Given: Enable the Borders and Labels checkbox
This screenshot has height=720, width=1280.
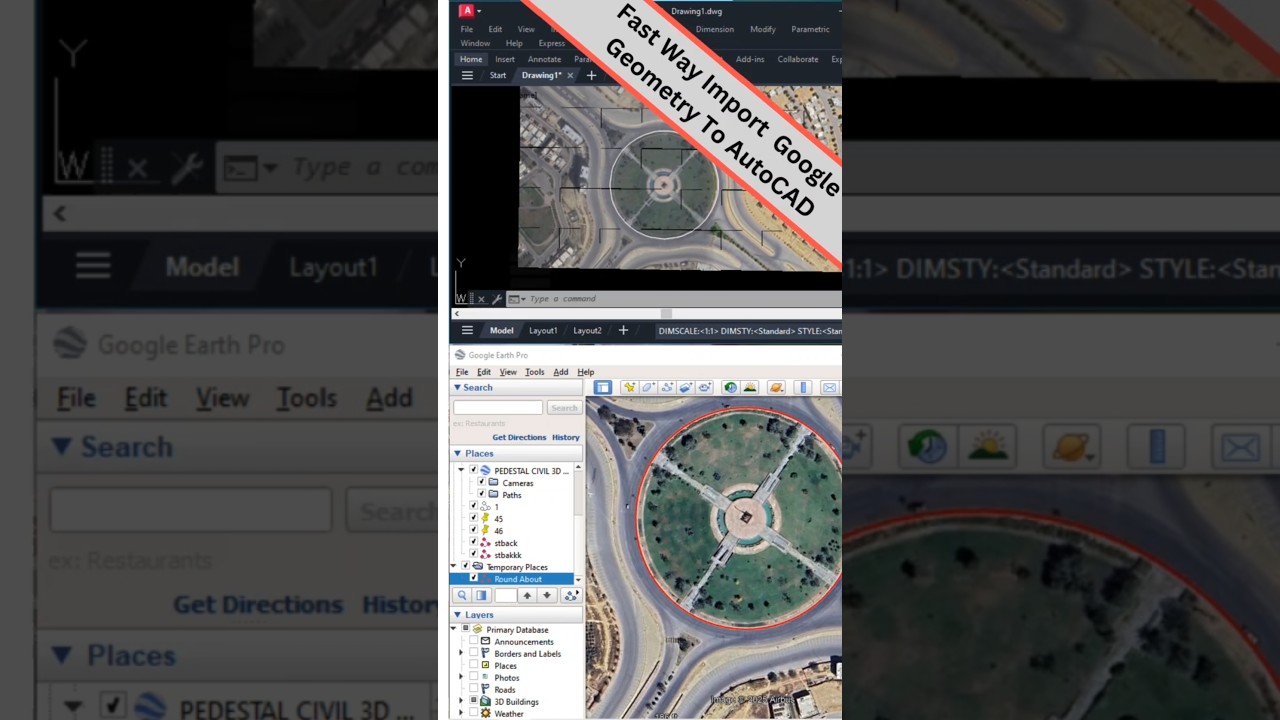Looking at the screenshot, I should coord(473,653).
